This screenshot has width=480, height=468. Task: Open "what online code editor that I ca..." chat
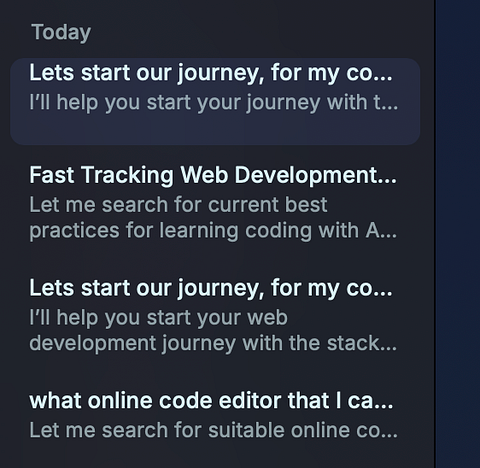click(x=211, y=401)
